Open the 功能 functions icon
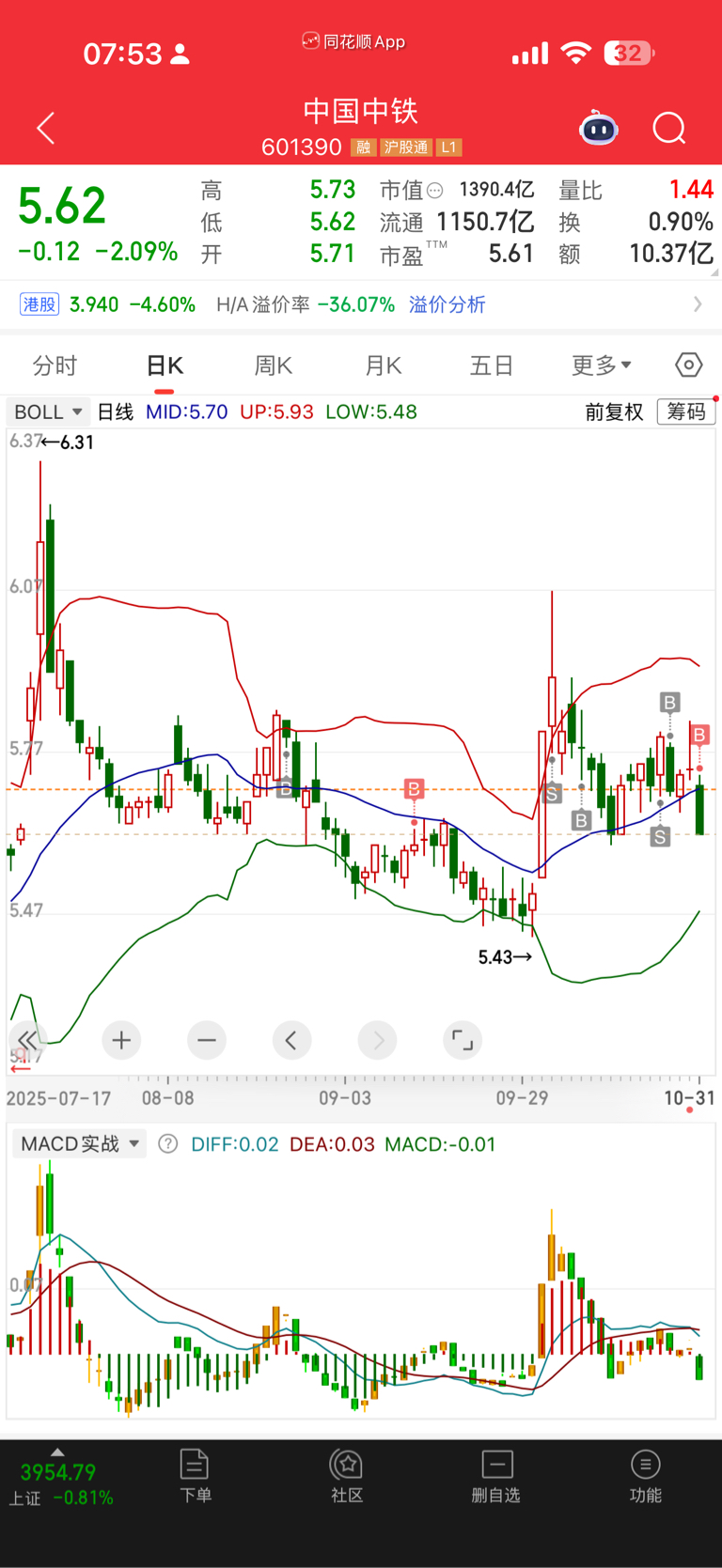This screenshot has height=1568, width=722. tap(645, 1476)
